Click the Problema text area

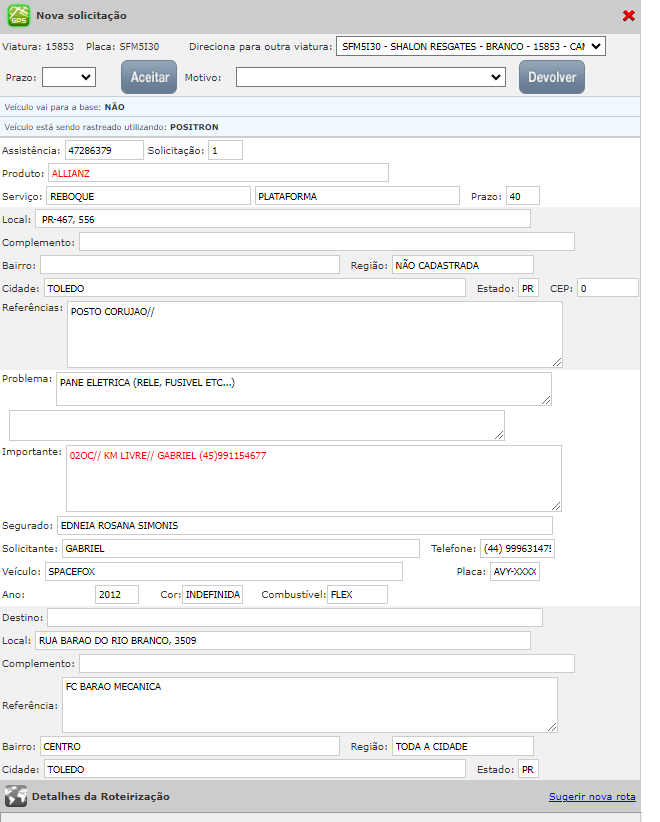[303, 389]
